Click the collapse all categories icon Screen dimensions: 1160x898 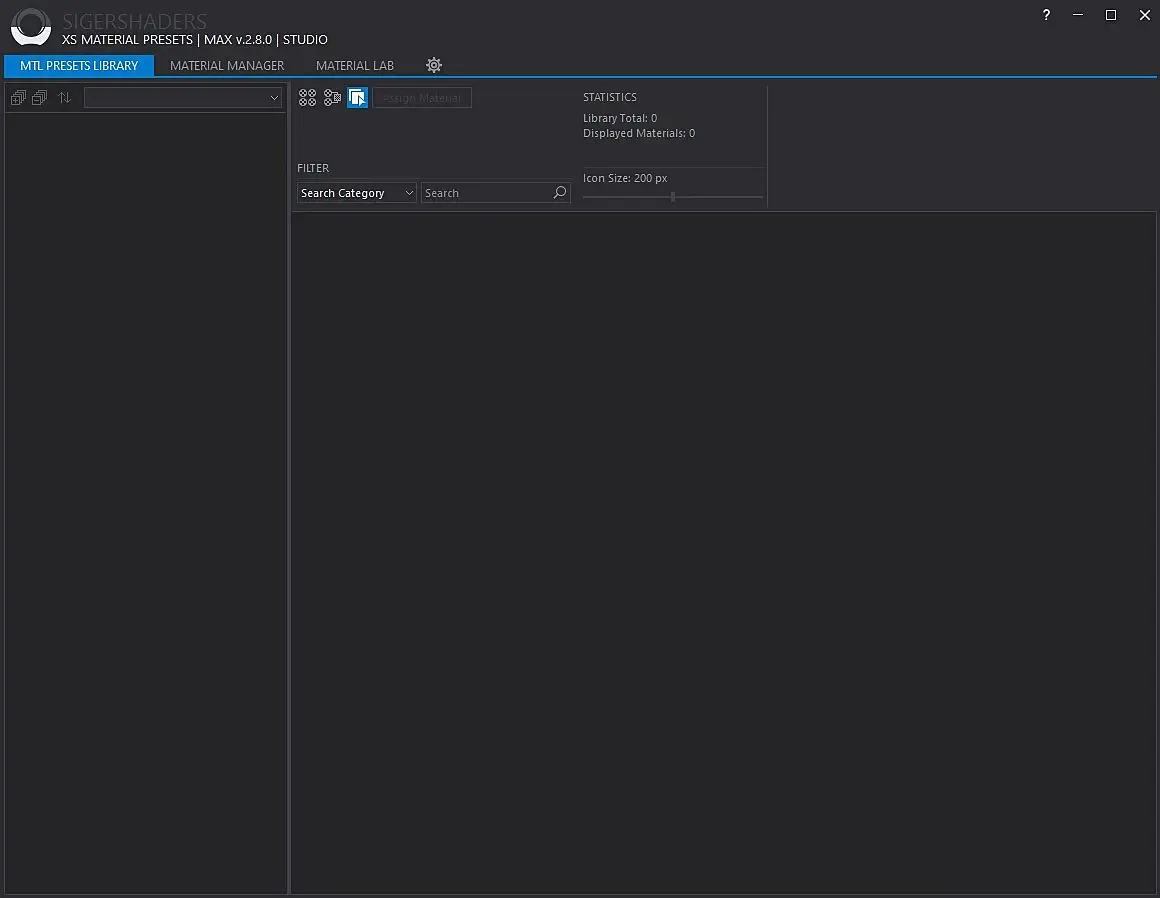tap(39, 98)
